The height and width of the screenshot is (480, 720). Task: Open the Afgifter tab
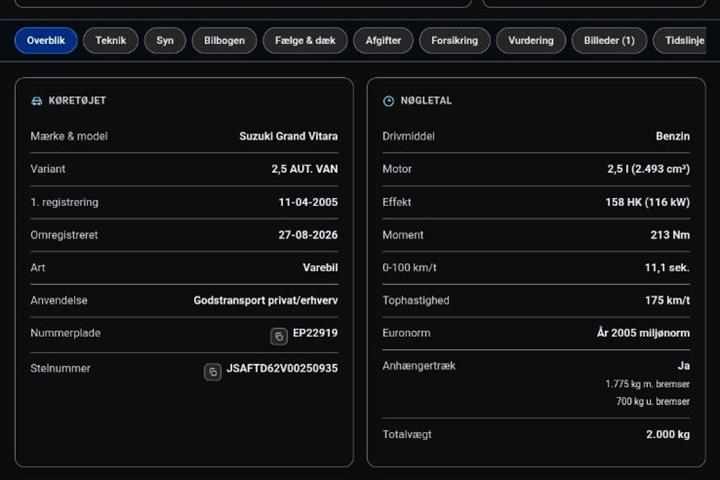click(x=383, y=40)
